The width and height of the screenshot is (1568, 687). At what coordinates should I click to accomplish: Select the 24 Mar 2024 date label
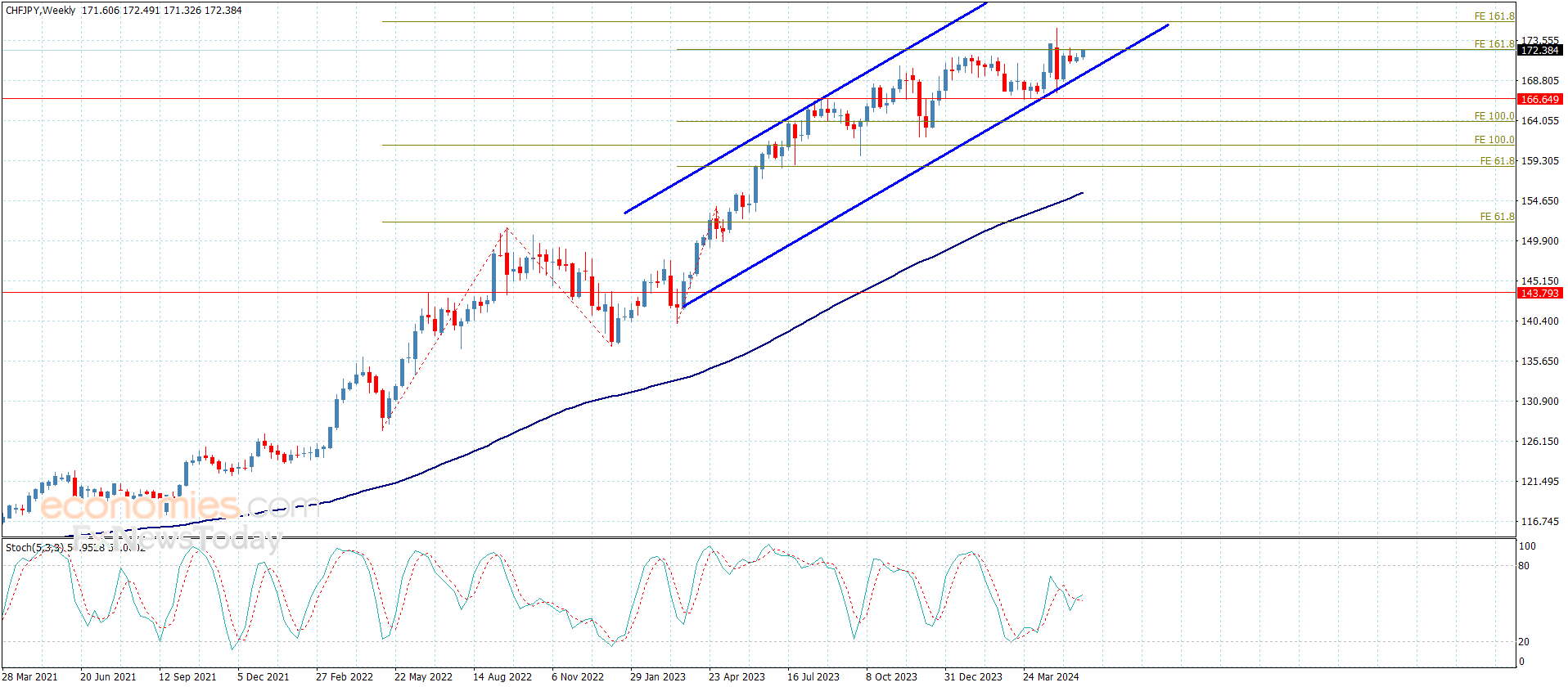click(x=1051, y=677)
